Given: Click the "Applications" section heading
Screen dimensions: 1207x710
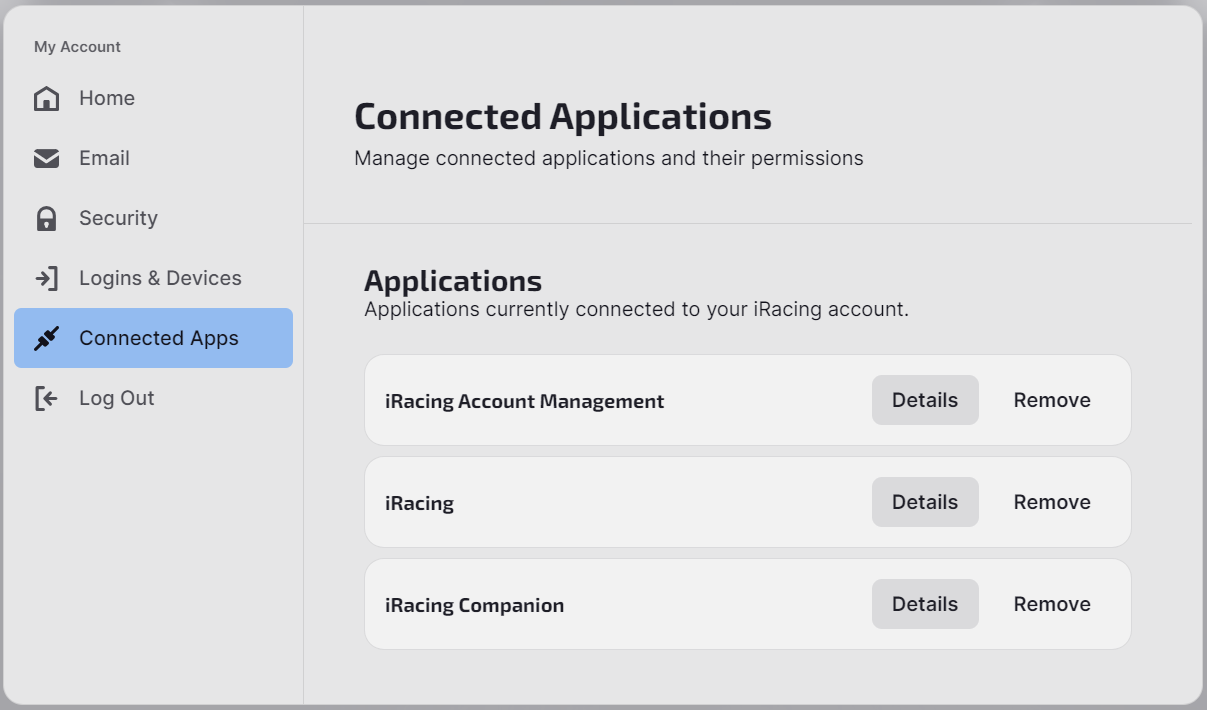Looking at the screenshot, I should pyautogui.click(x=453, y=280).
